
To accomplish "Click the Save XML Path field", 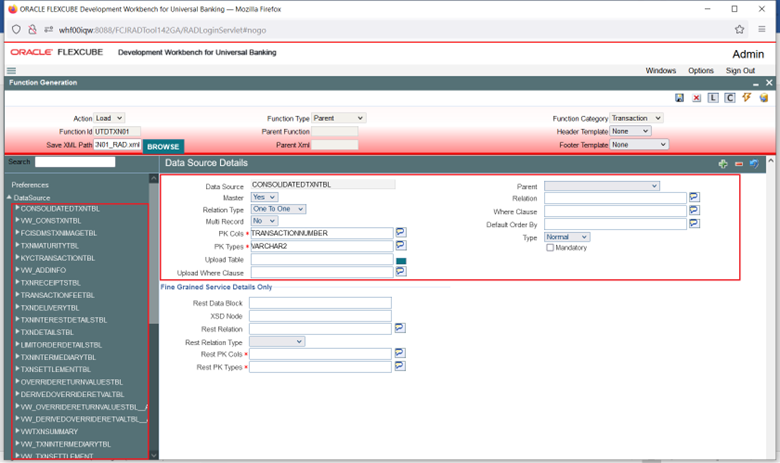I will [117, 145].
